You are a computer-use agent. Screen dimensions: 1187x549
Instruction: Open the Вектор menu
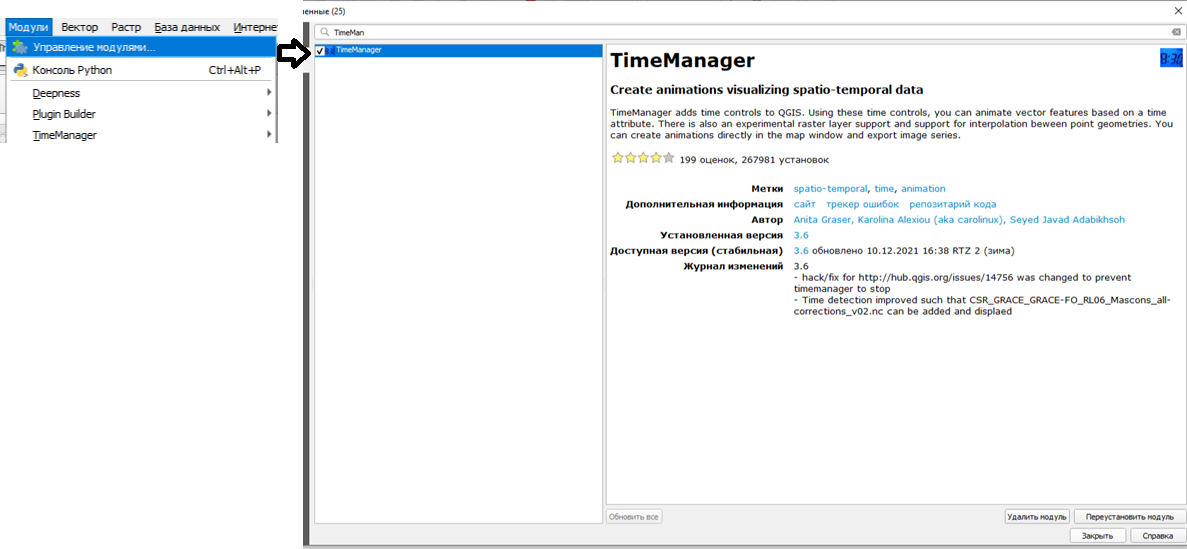pos(79,27)
